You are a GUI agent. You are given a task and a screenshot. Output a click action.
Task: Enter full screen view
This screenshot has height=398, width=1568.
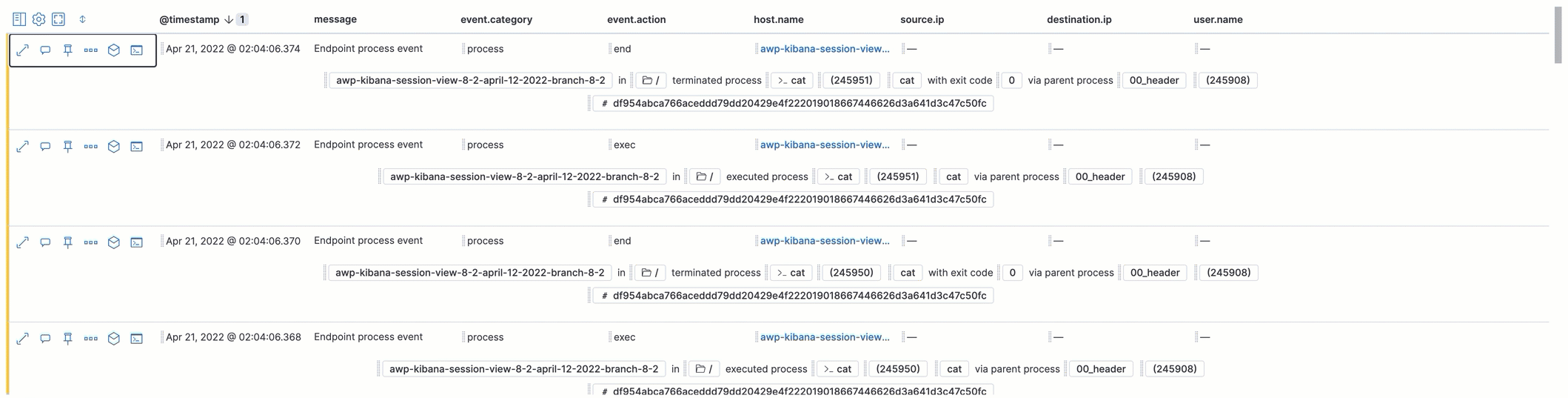58,19
